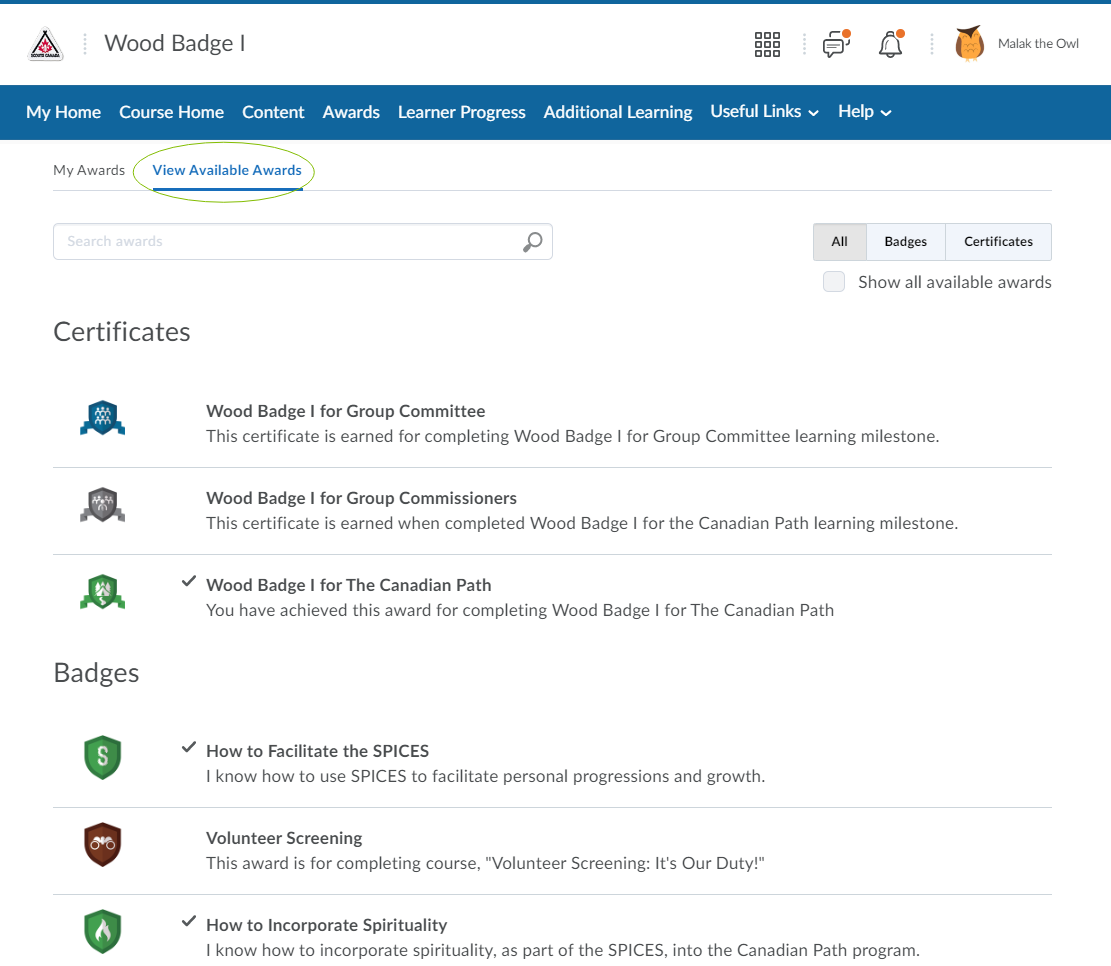1111x966 pixels.
Task: Open Learner Progress in navigation bar
Action: tap(461, 112)
